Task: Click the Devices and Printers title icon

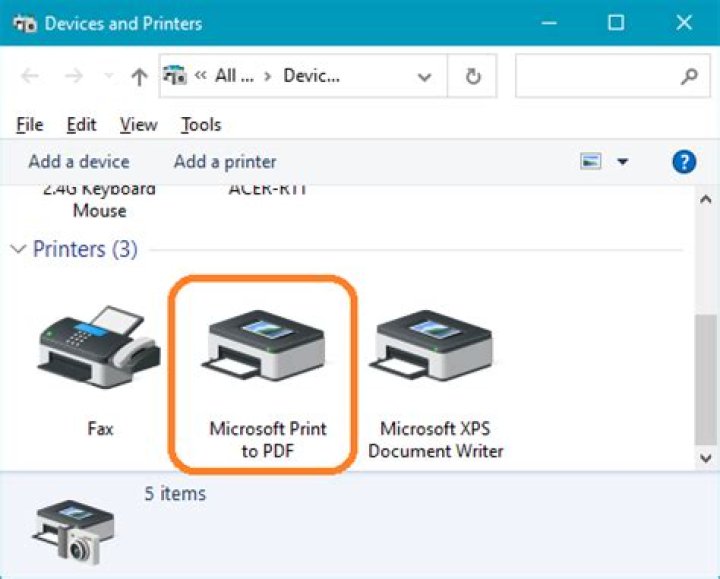Action: (25, 23)
